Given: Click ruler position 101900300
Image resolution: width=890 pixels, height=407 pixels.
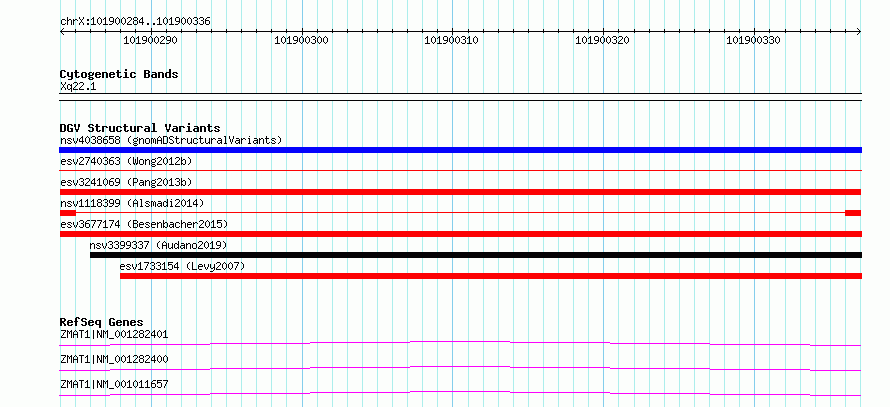Looking at the screenshot, I should coord(301,41).
